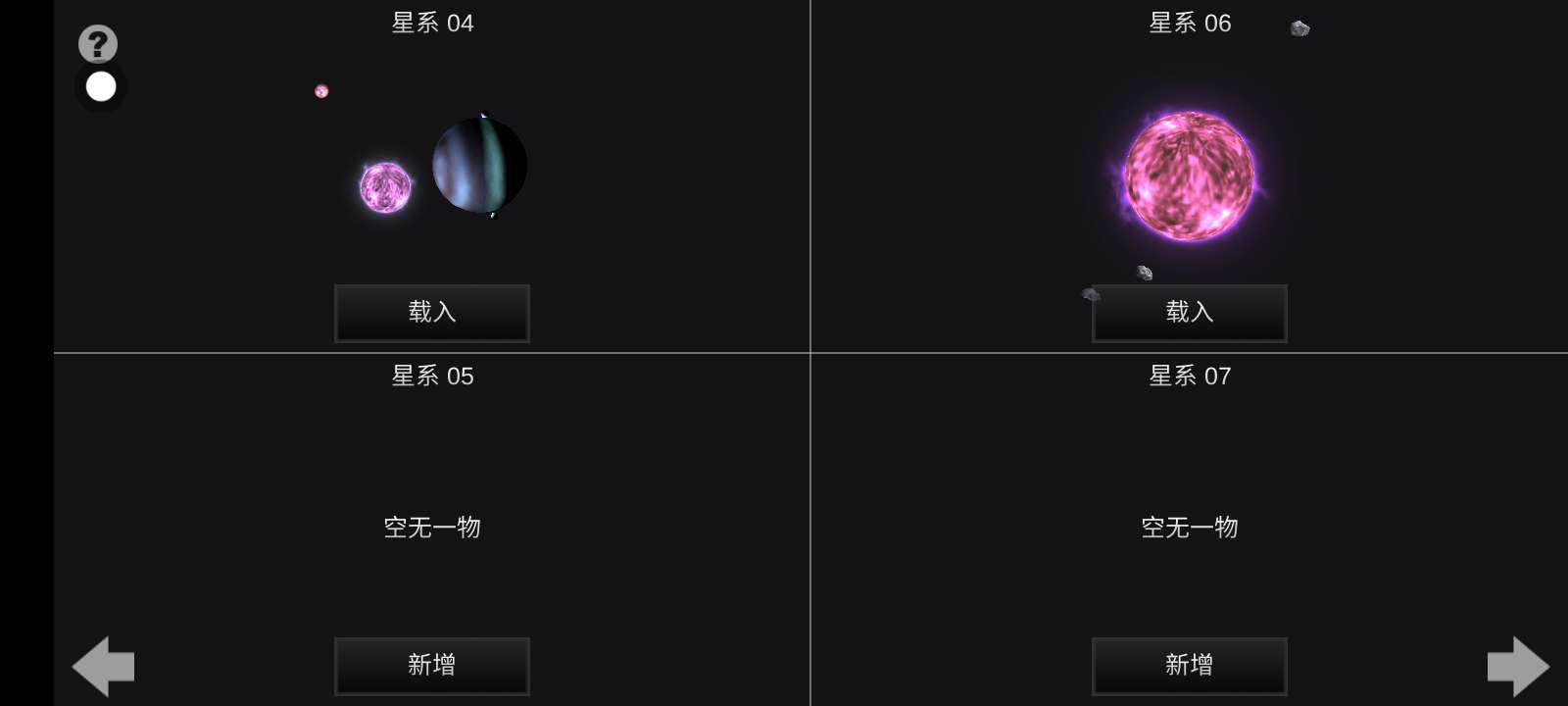Screen dimensions: 1568x706
Task: Load galaxy 04 with 载入 button
Action: coord(432,313)
